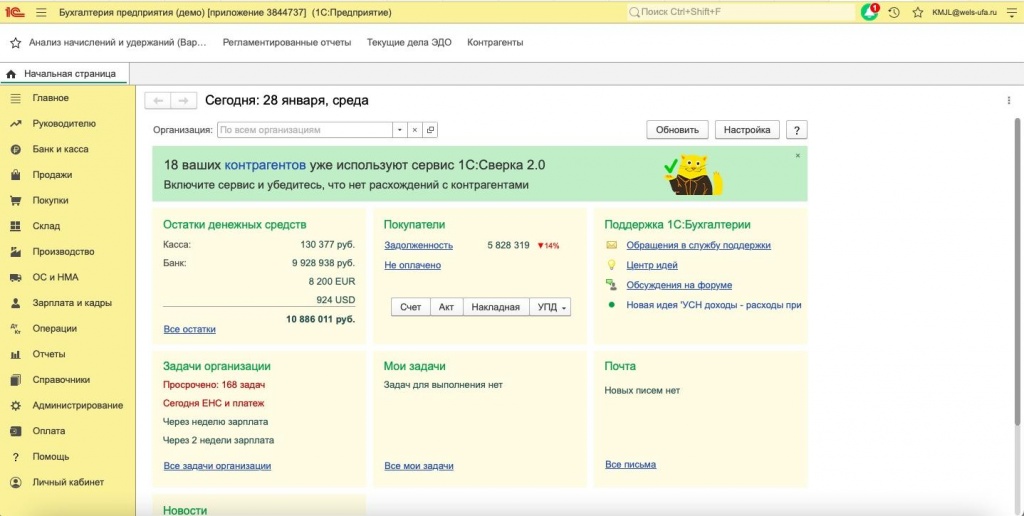Create a Счет document for buyers
The height and width of the screenshot is (516, 1024).
411,307
